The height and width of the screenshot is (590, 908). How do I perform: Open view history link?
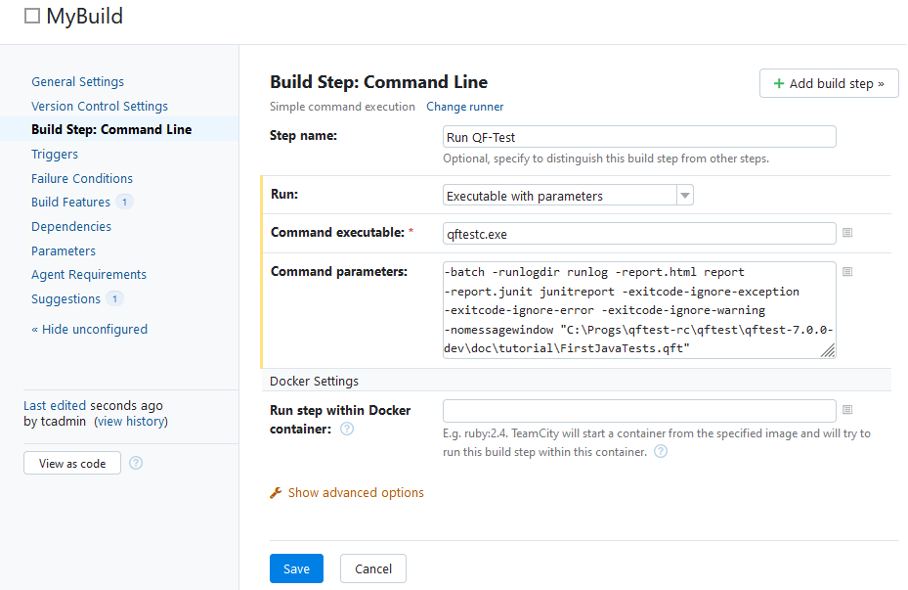click(x=131, y=422)
